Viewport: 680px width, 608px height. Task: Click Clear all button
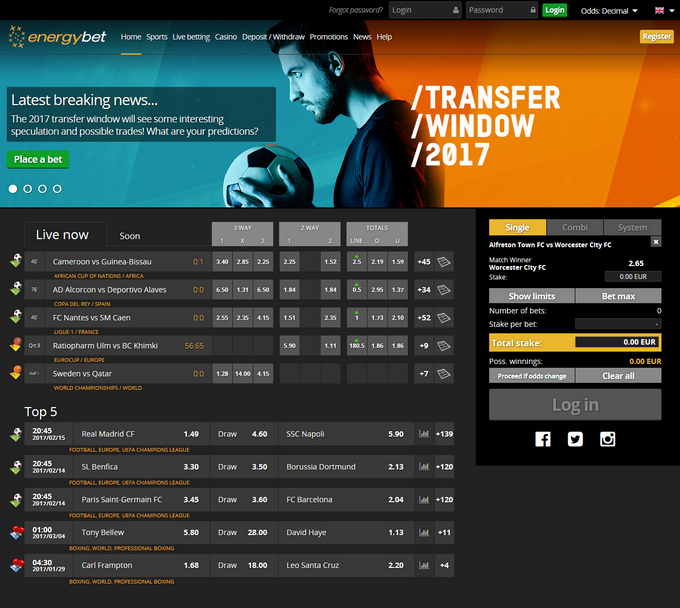[618, 376]
